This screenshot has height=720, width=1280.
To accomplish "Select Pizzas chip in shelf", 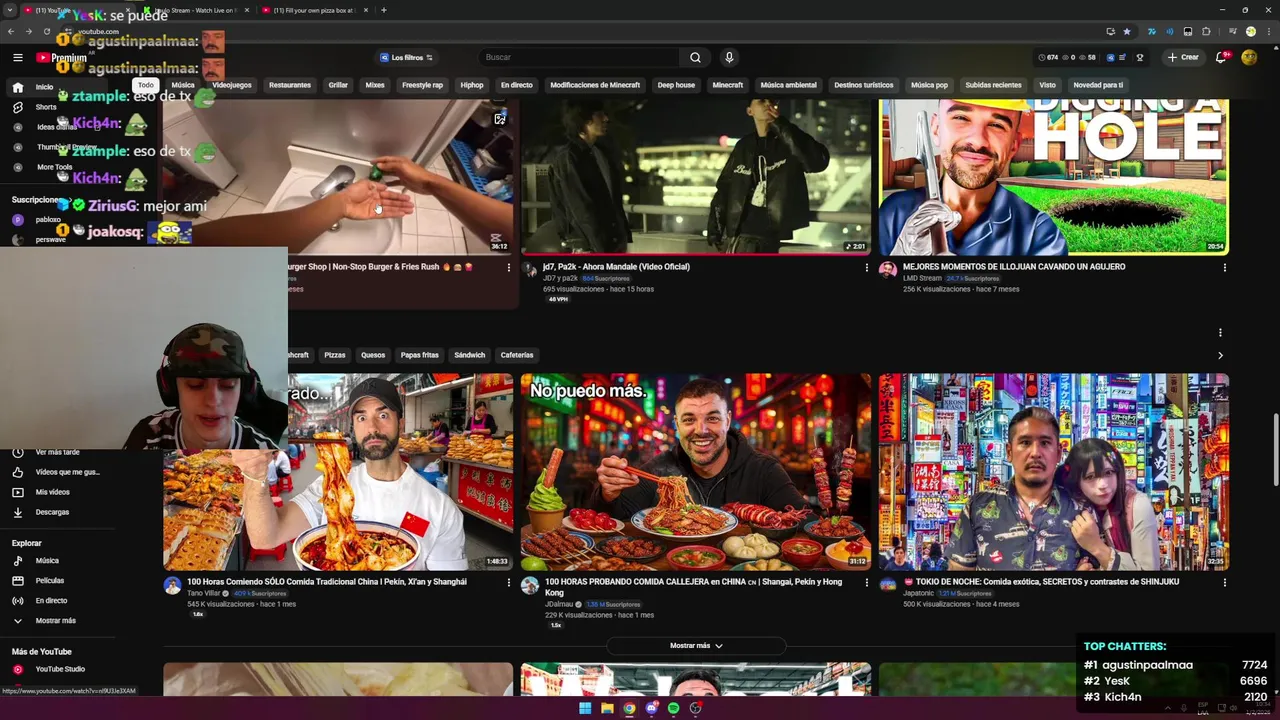I will click(x=335, y=355).
